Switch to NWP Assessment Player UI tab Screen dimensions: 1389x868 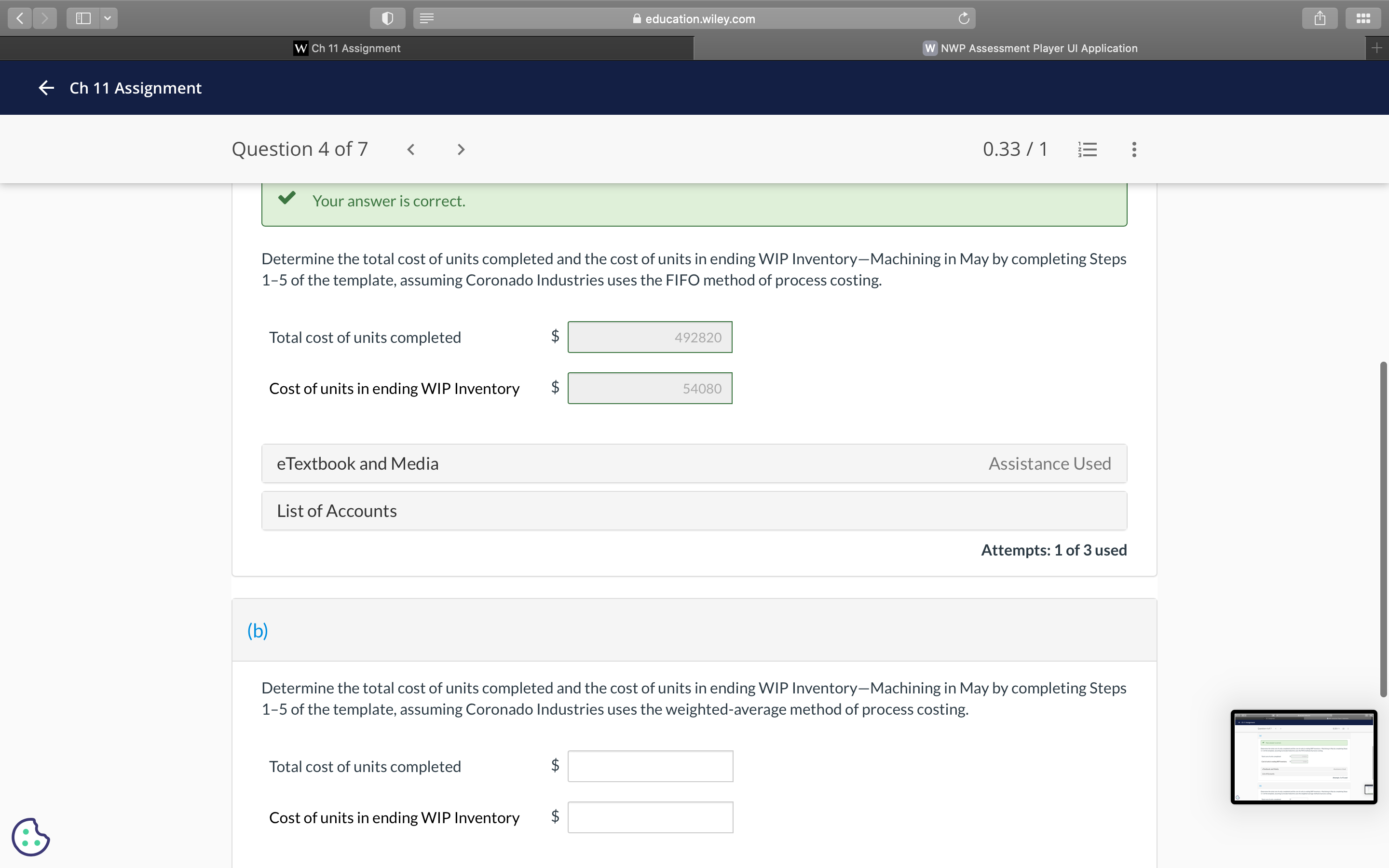coord(1030,48)
